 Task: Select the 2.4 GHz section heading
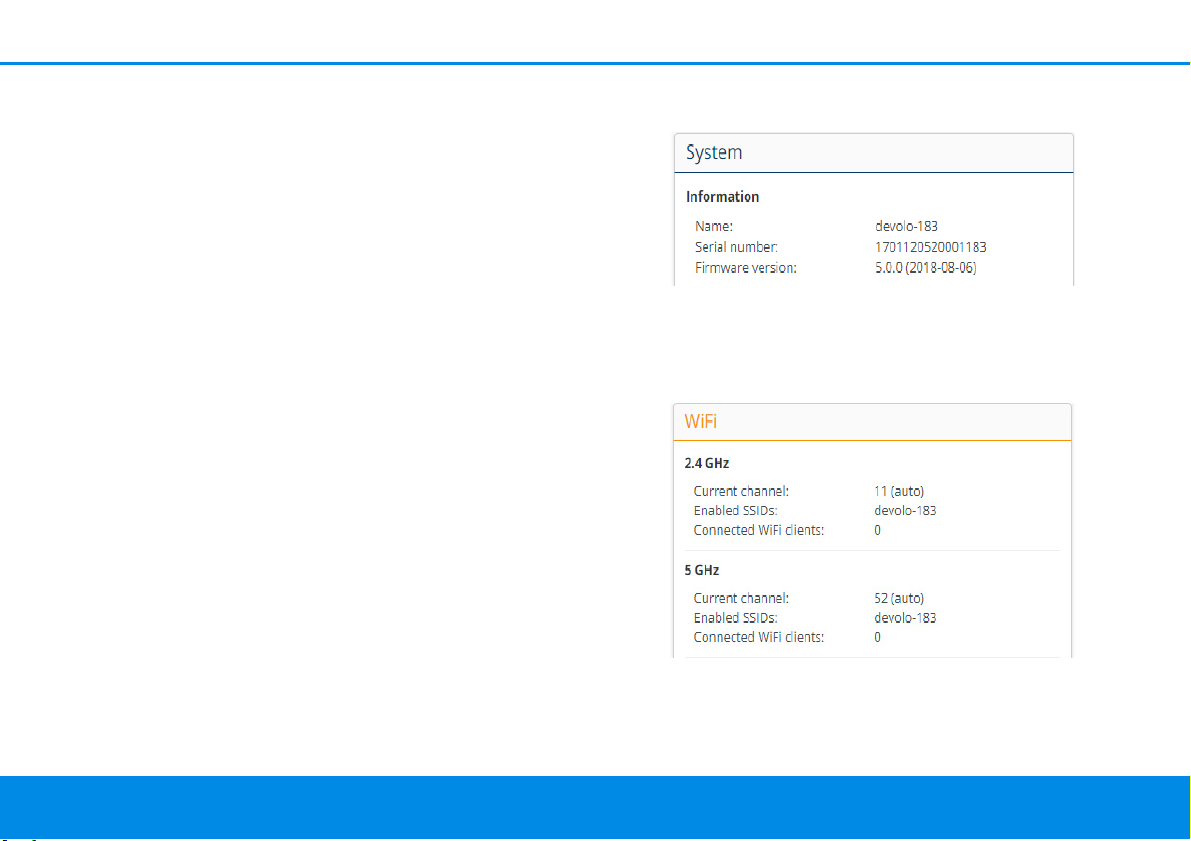pos(707,463)
